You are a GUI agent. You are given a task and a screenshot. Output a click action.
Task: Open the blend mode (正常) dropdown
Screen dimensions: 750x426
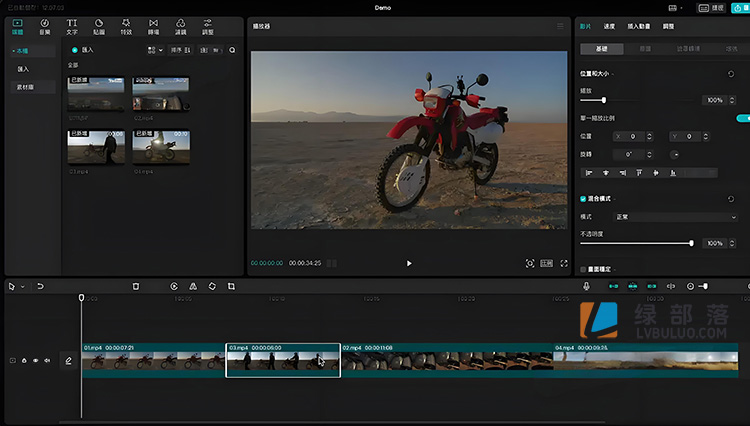675,217
